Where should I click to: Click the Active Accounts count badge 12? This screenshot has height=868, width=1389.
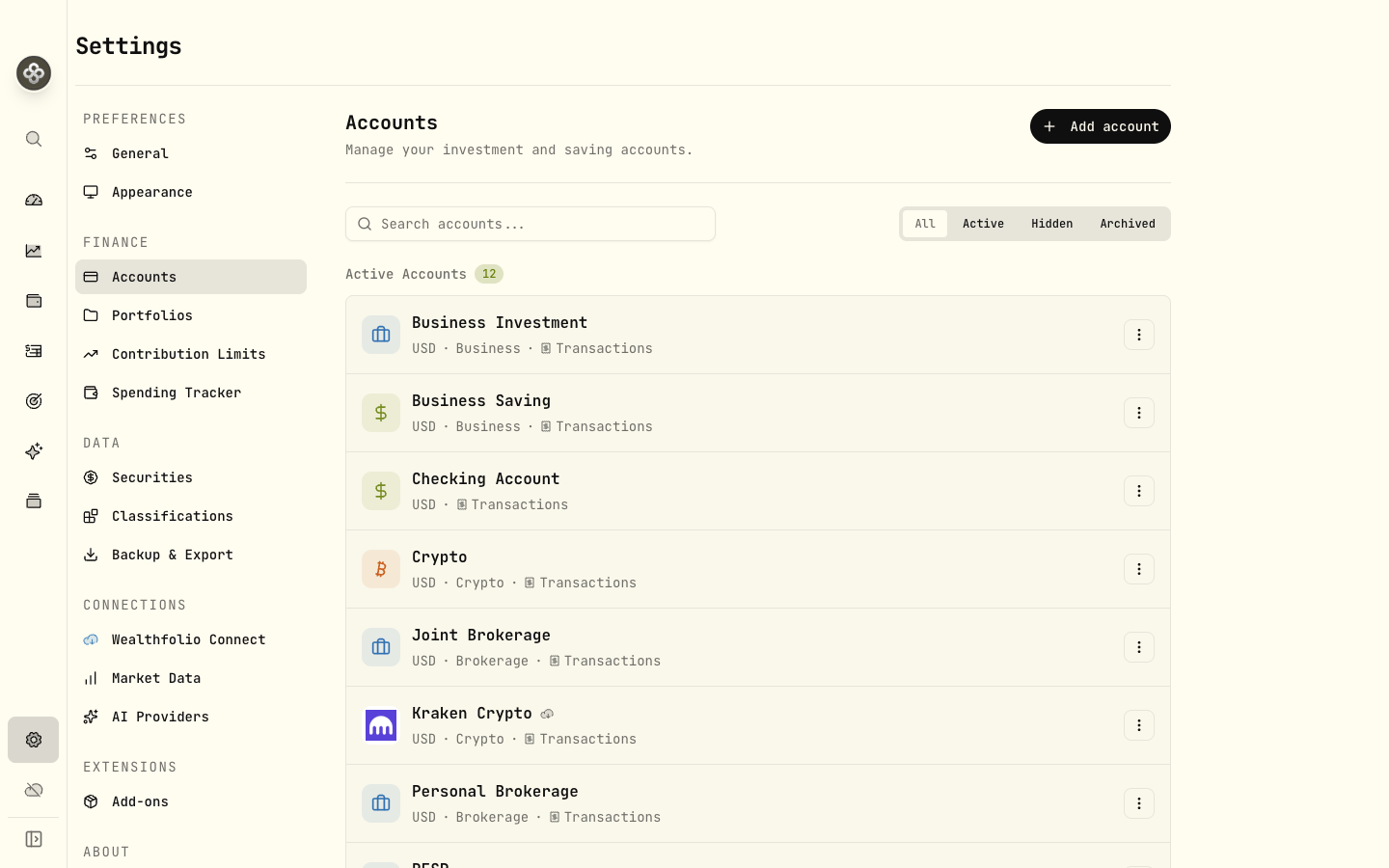point(489,274)
